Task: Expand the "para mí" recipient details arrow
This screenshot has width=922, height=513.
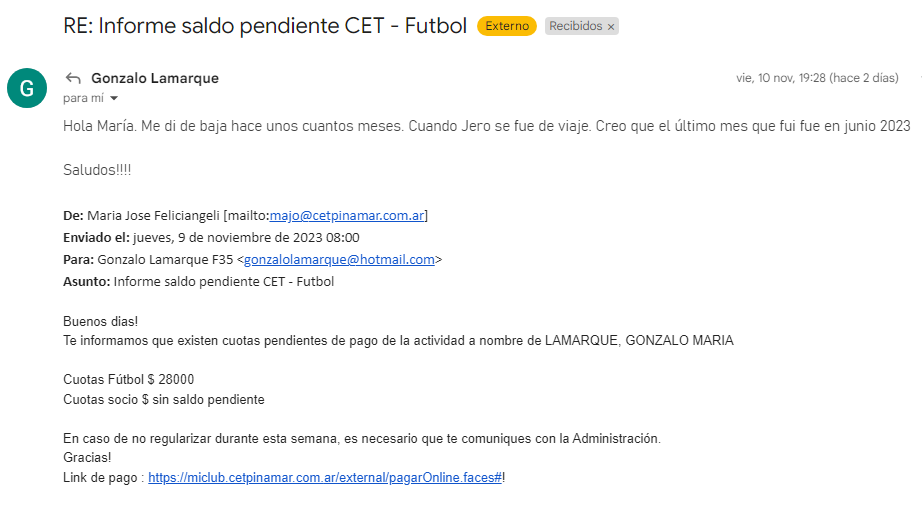Action: pos(114,98)
